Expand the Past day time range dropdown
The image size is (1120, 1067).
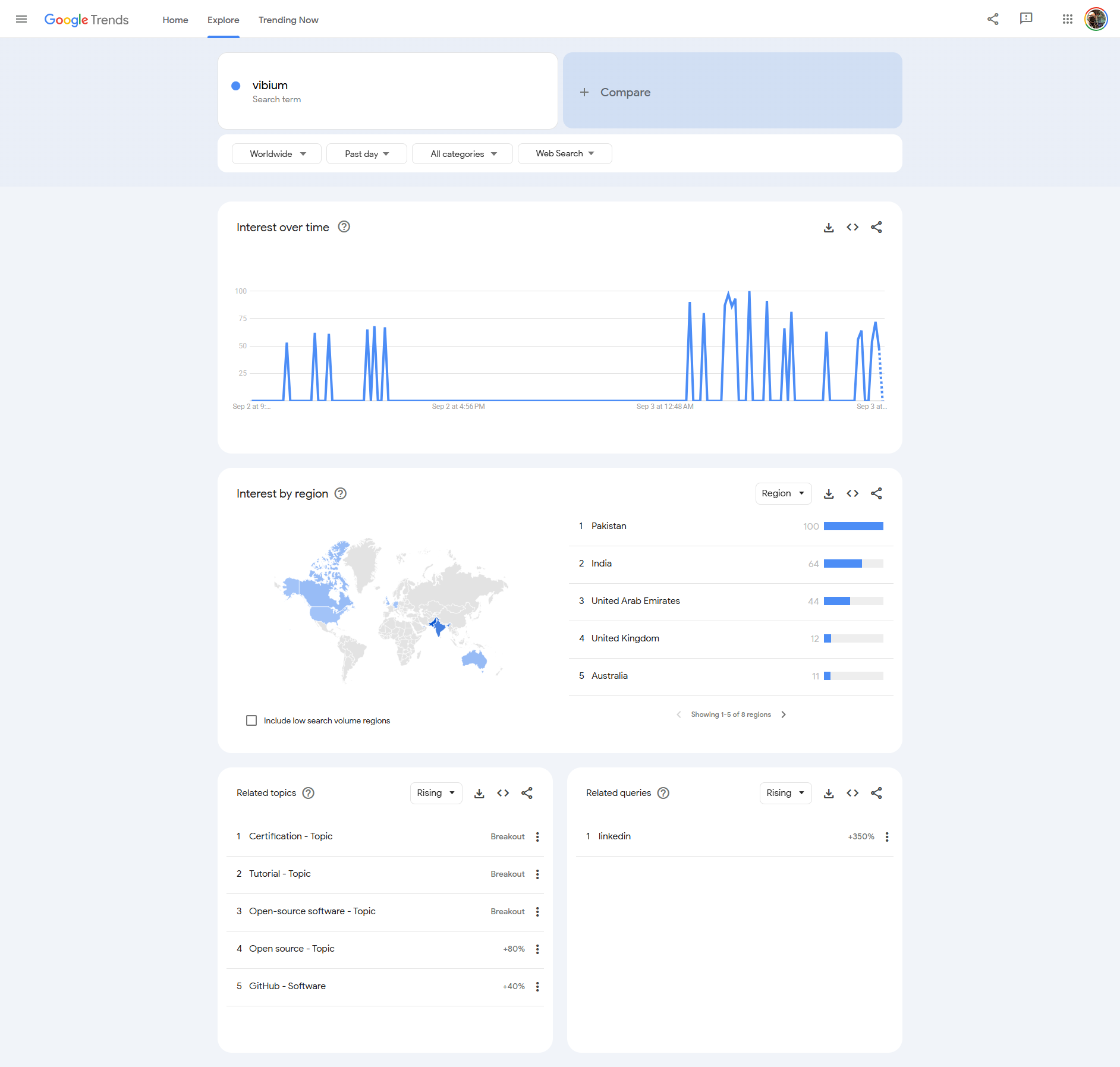pyautogui.click(x=366, y=154)
